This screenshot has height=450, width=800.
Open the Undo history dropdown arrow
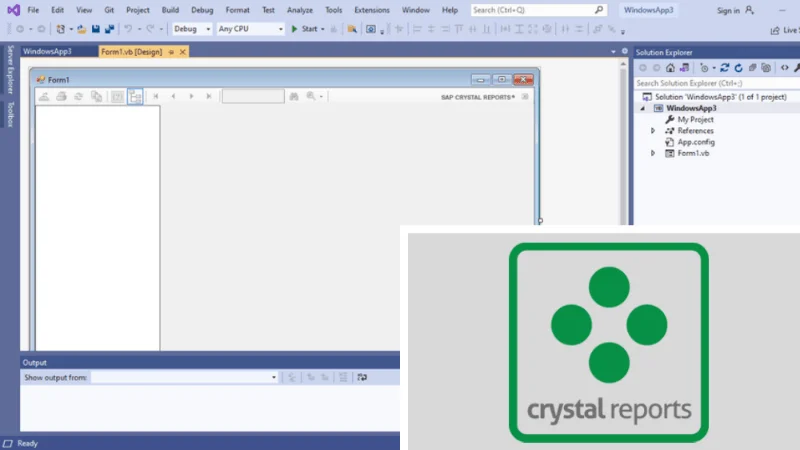139,29
